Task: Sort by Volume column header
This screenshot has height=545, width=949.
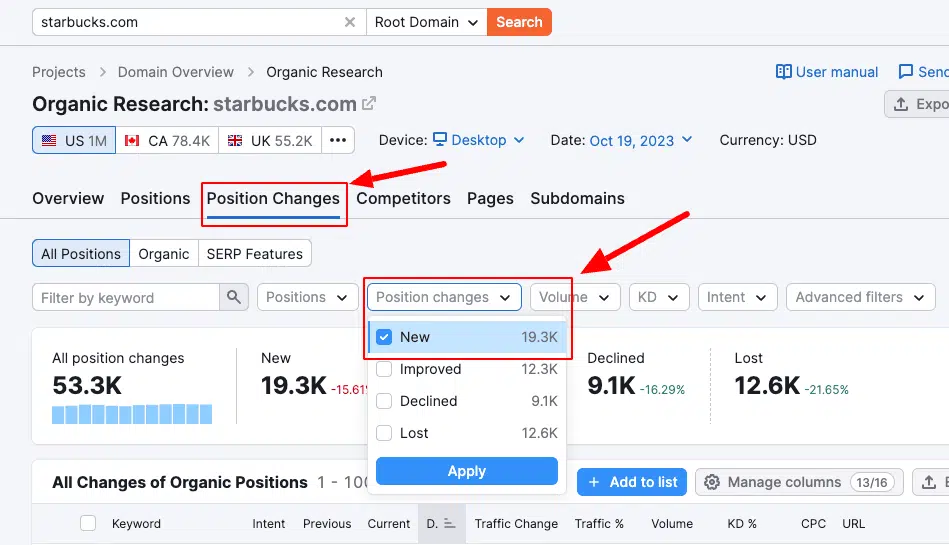Action: (672, 524)
